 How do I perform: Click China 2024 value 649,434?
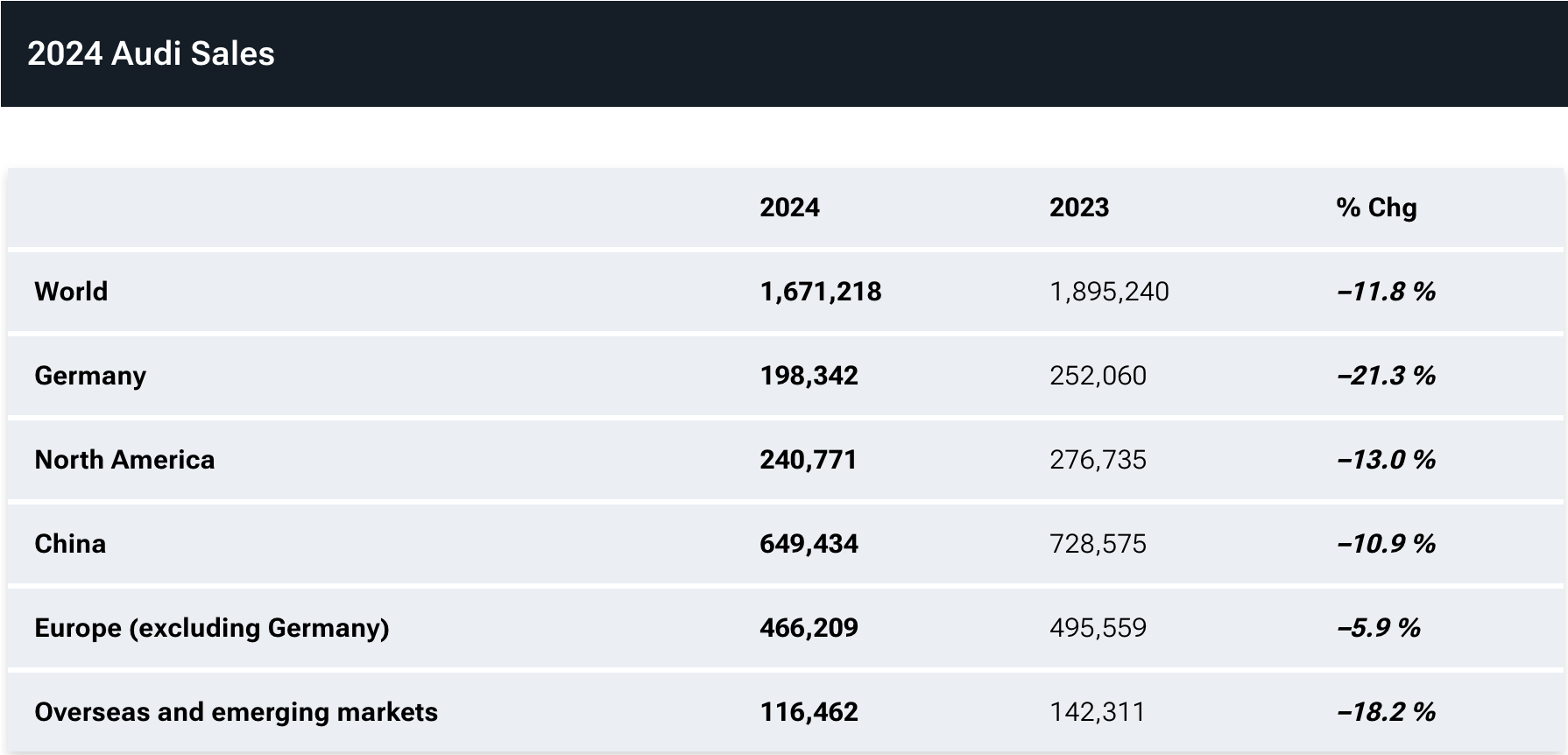point(809,544)
